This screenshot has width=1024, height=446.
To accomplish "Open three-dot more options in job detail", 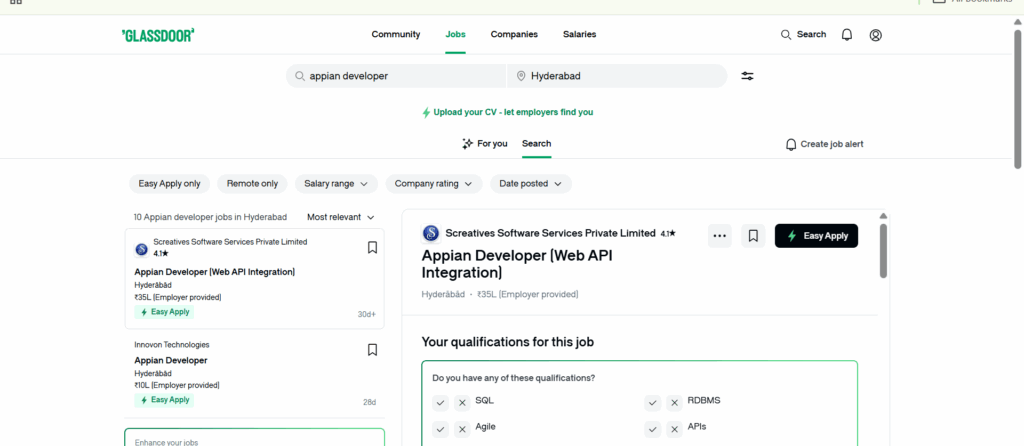I will (x=719, y=236).
